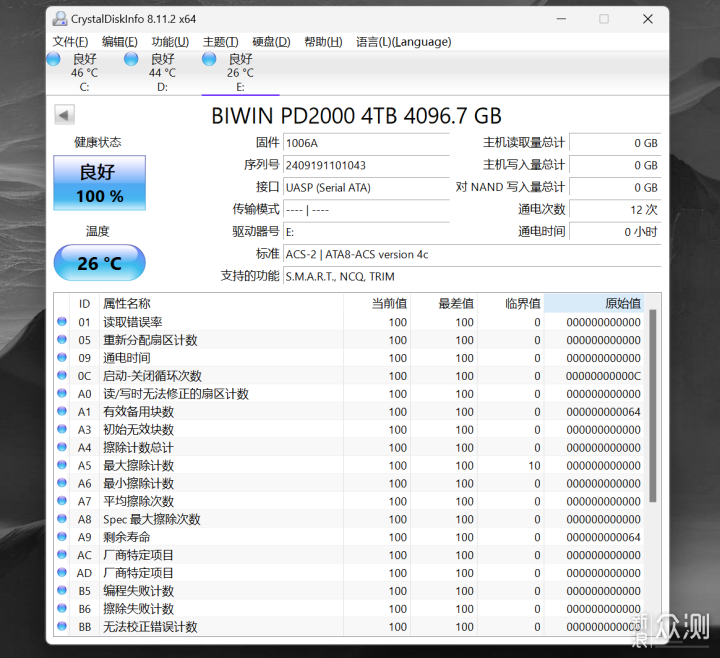Click status dot for attribute 01 读取错误率

point(62,322)
